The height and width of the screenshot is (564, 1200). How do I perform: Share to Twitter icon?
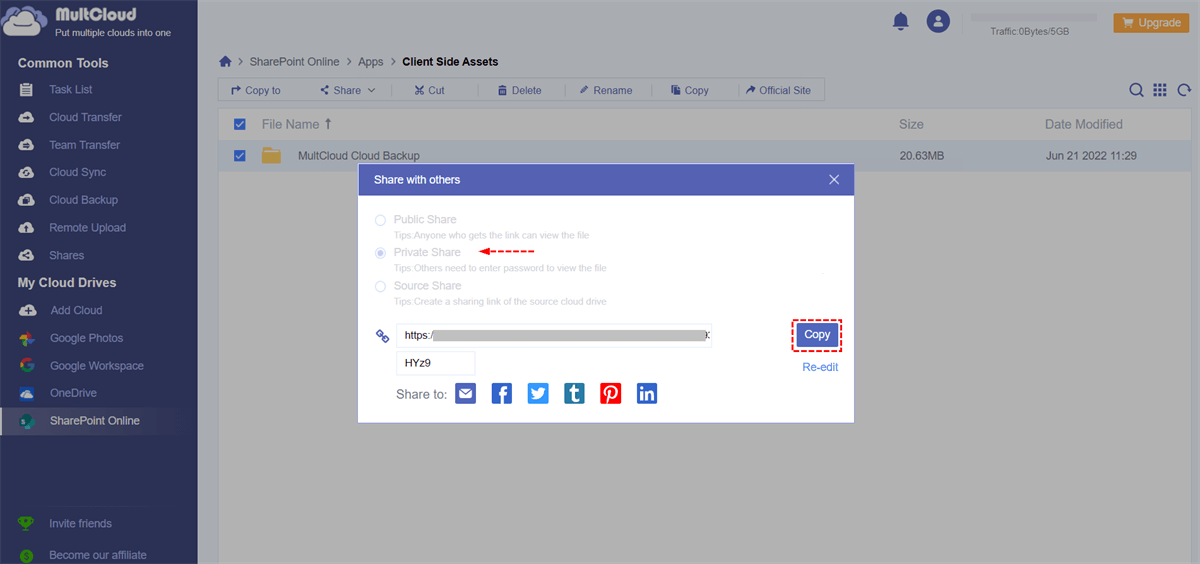pos(538,394)
